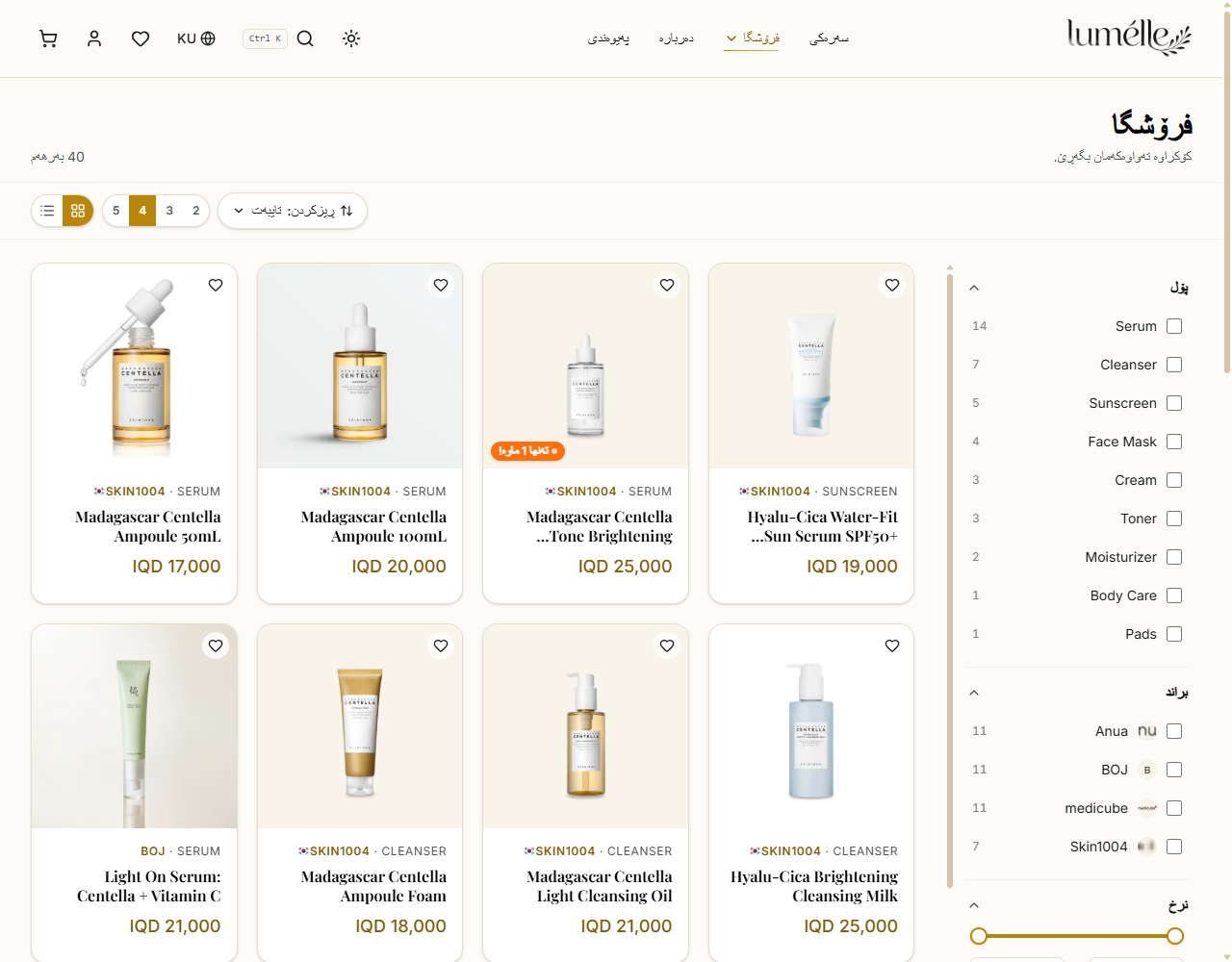This screenshot has width=1232, height=962.
Task: Favorite Hyalu-Cica Brightening Cleansing Milk
Action: point(892,646)
